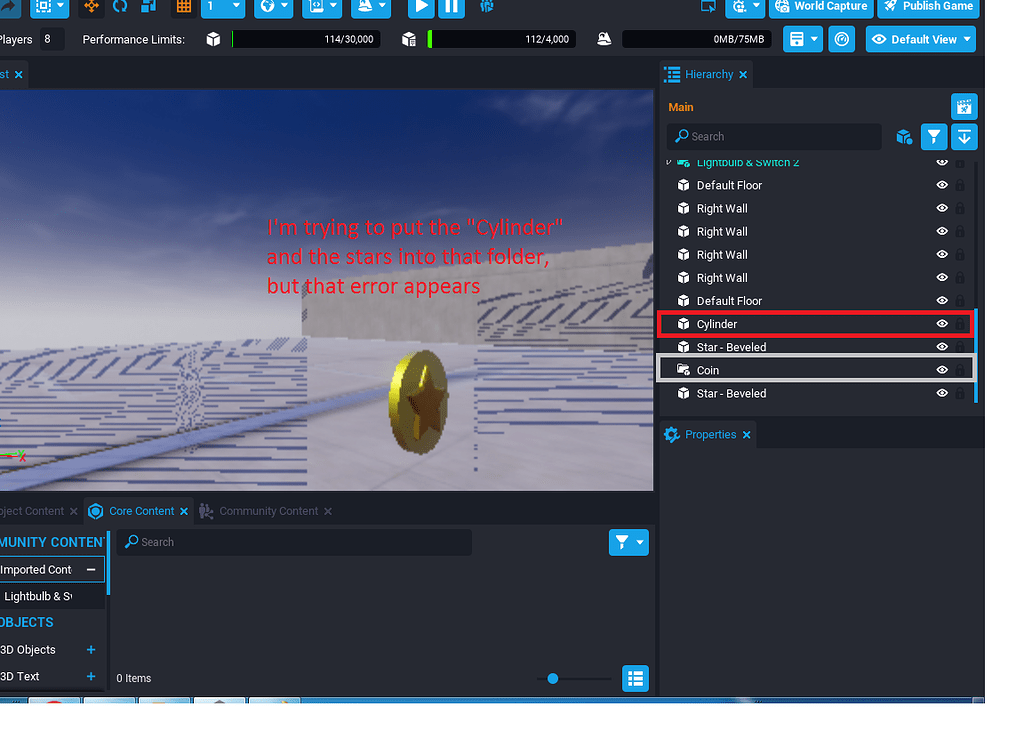Toggle visibility of second Default Floor

click(942, 300)
